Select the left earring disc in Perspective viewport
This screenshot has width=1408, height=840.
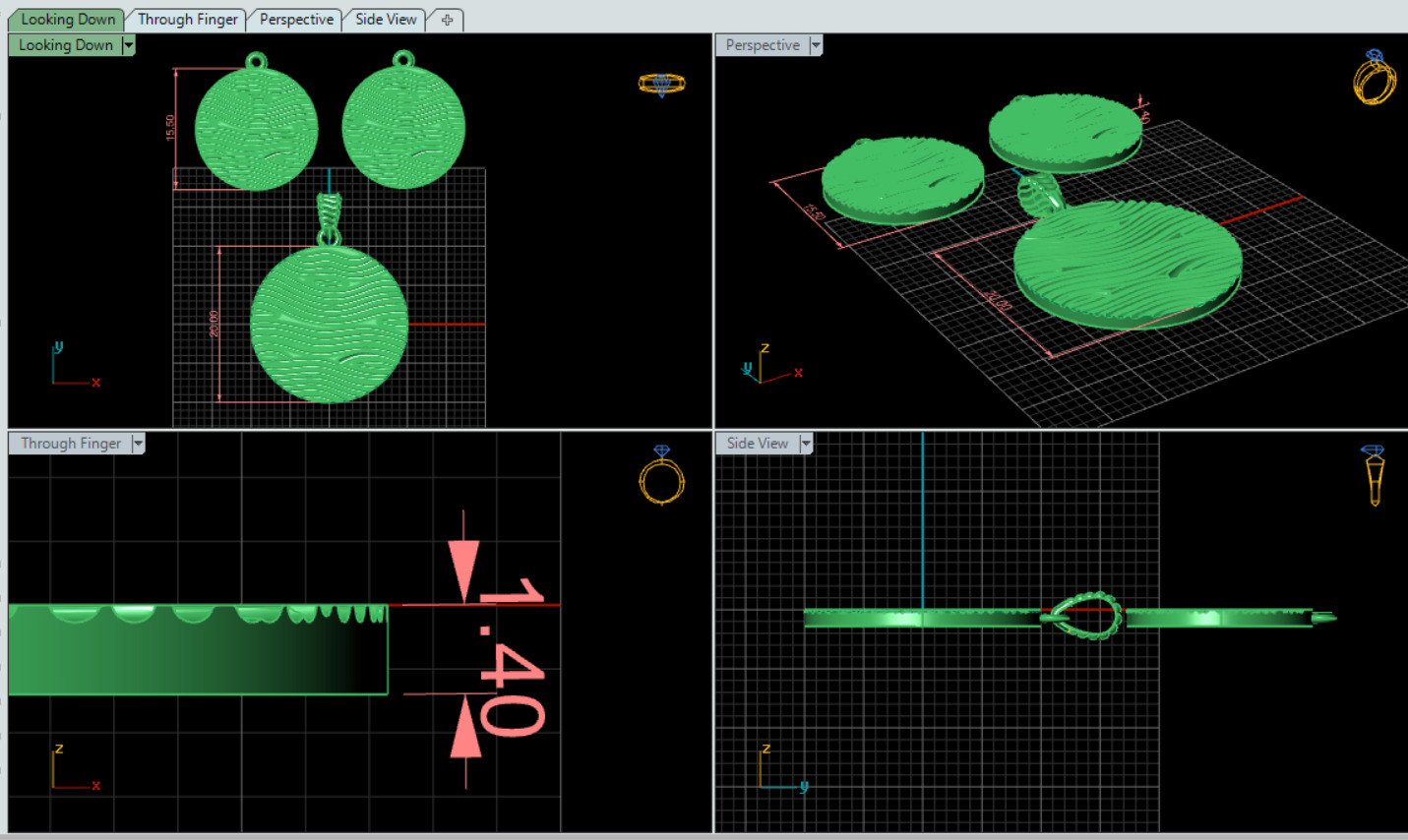tap(902, 181)
